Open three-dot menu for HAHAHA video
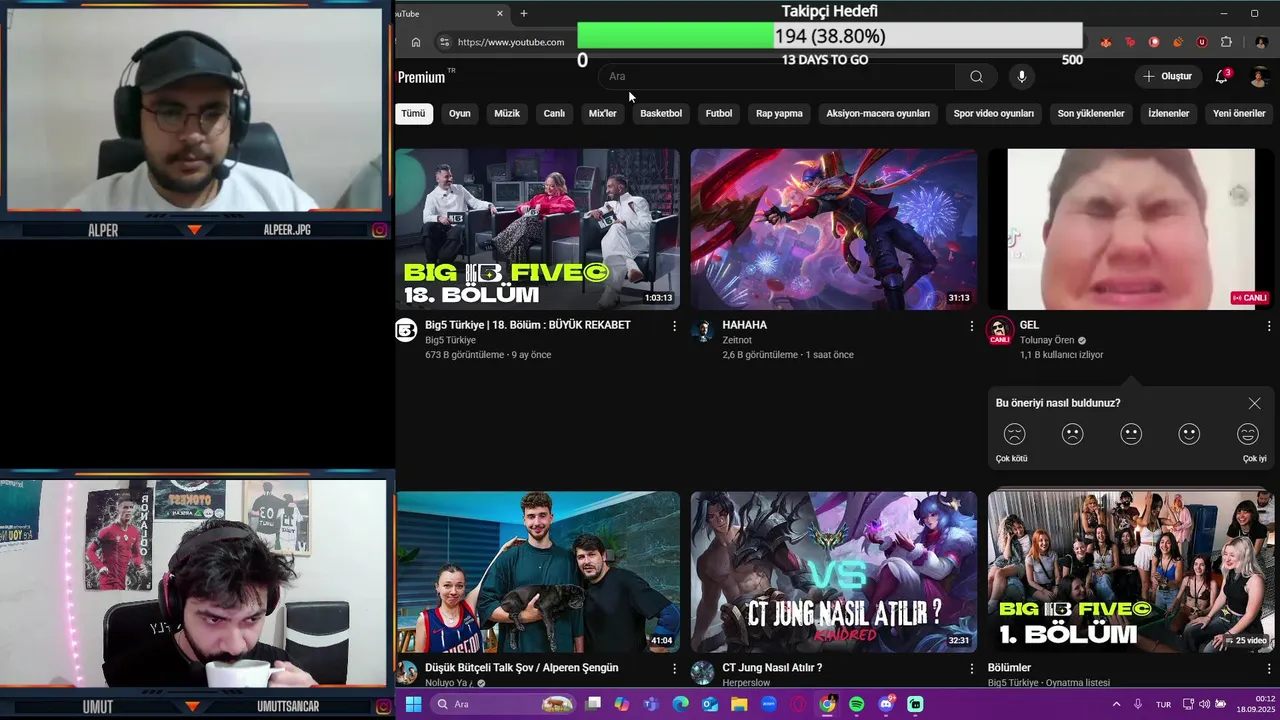Screen dimensions: 1280x720 [971, 326]
